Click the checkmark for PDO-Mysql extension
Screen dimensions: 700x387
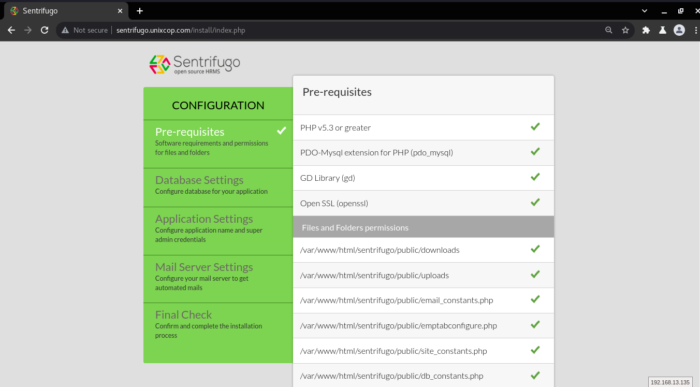click(x=535, y=152)
